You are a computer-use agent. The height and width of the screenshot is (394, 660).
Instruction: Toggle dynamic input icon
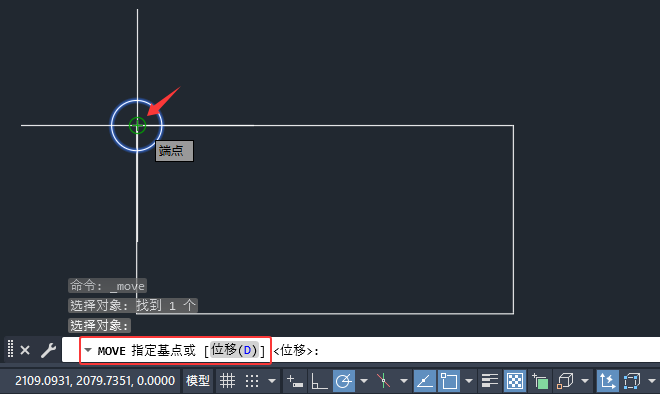point(295,381)
